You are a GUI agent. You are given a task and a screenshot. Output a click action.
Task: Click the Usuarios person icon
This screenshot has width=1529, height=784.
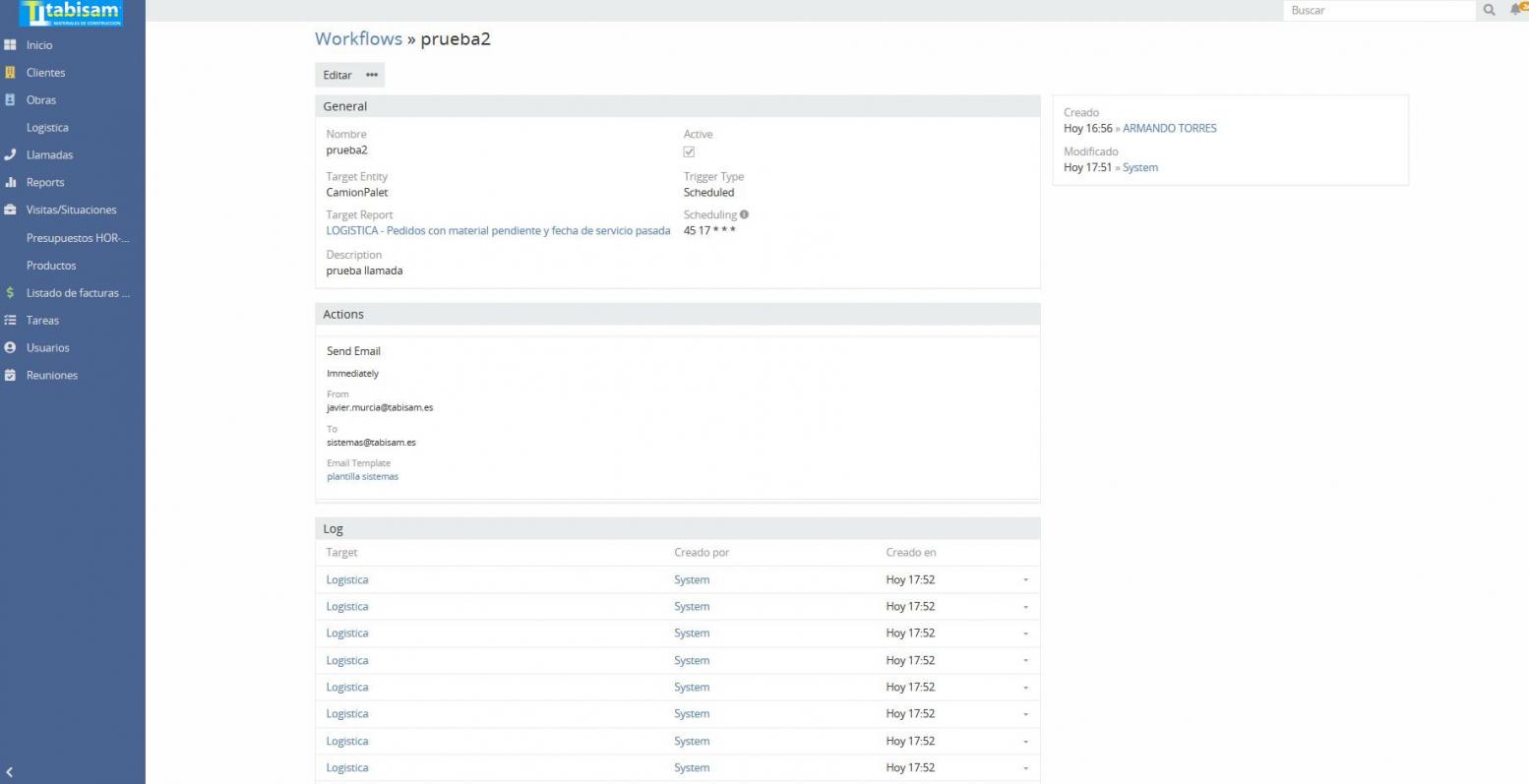[x=10, y=348]
